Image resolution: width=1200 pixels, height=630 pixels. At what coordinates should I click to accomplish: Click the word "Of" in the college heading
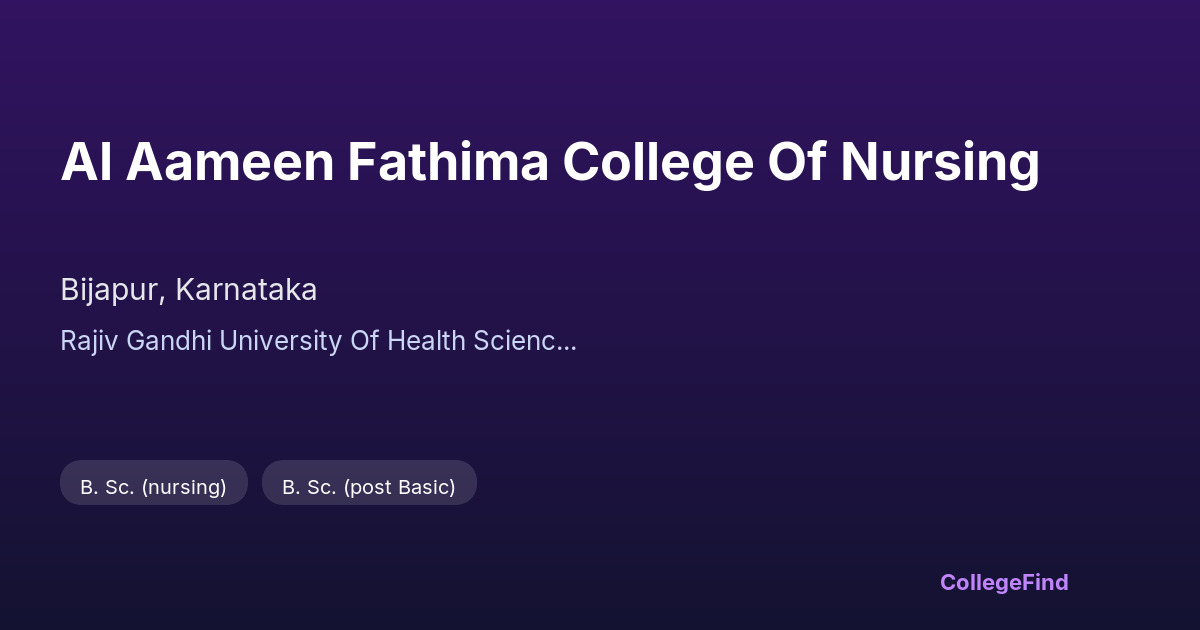796,163
